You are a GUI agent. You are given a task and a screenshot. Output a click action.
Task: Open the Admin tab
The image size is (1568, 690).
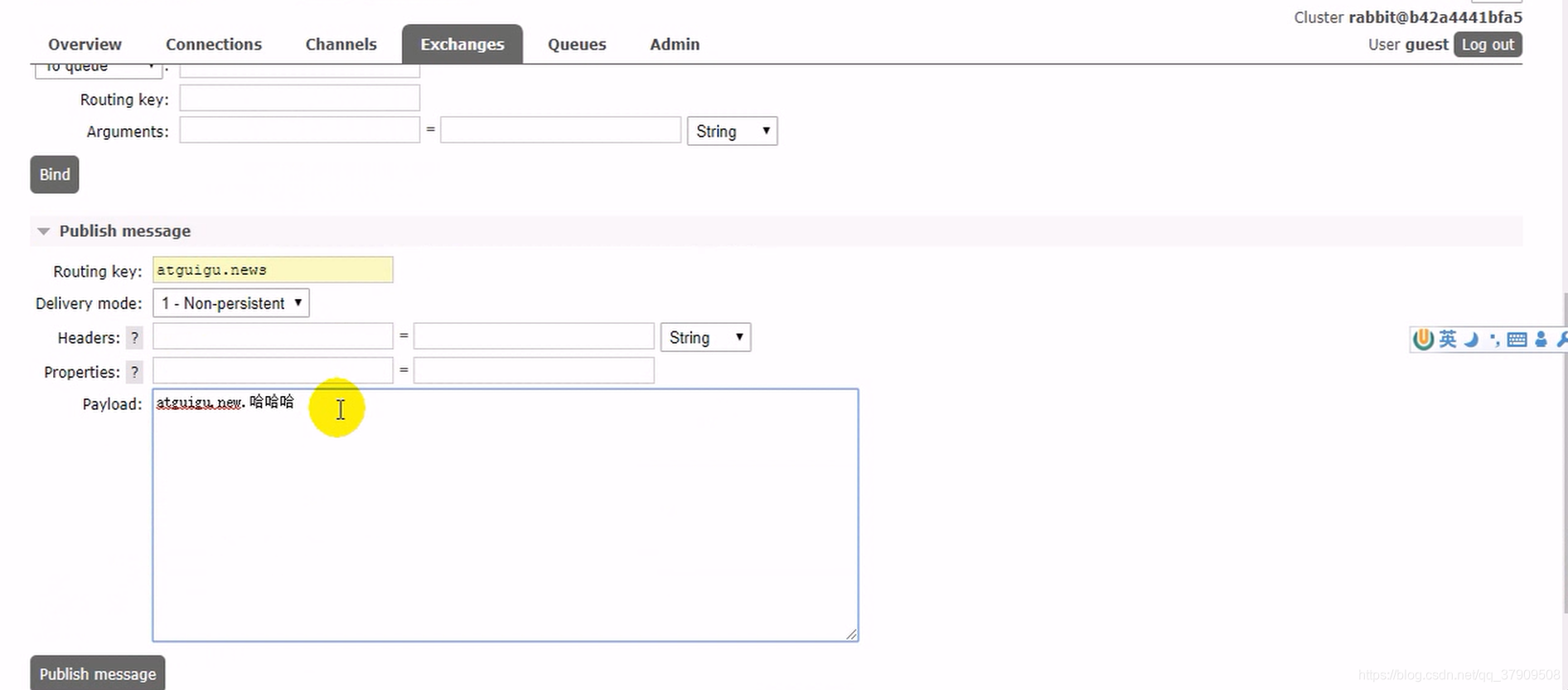point(675,44)
